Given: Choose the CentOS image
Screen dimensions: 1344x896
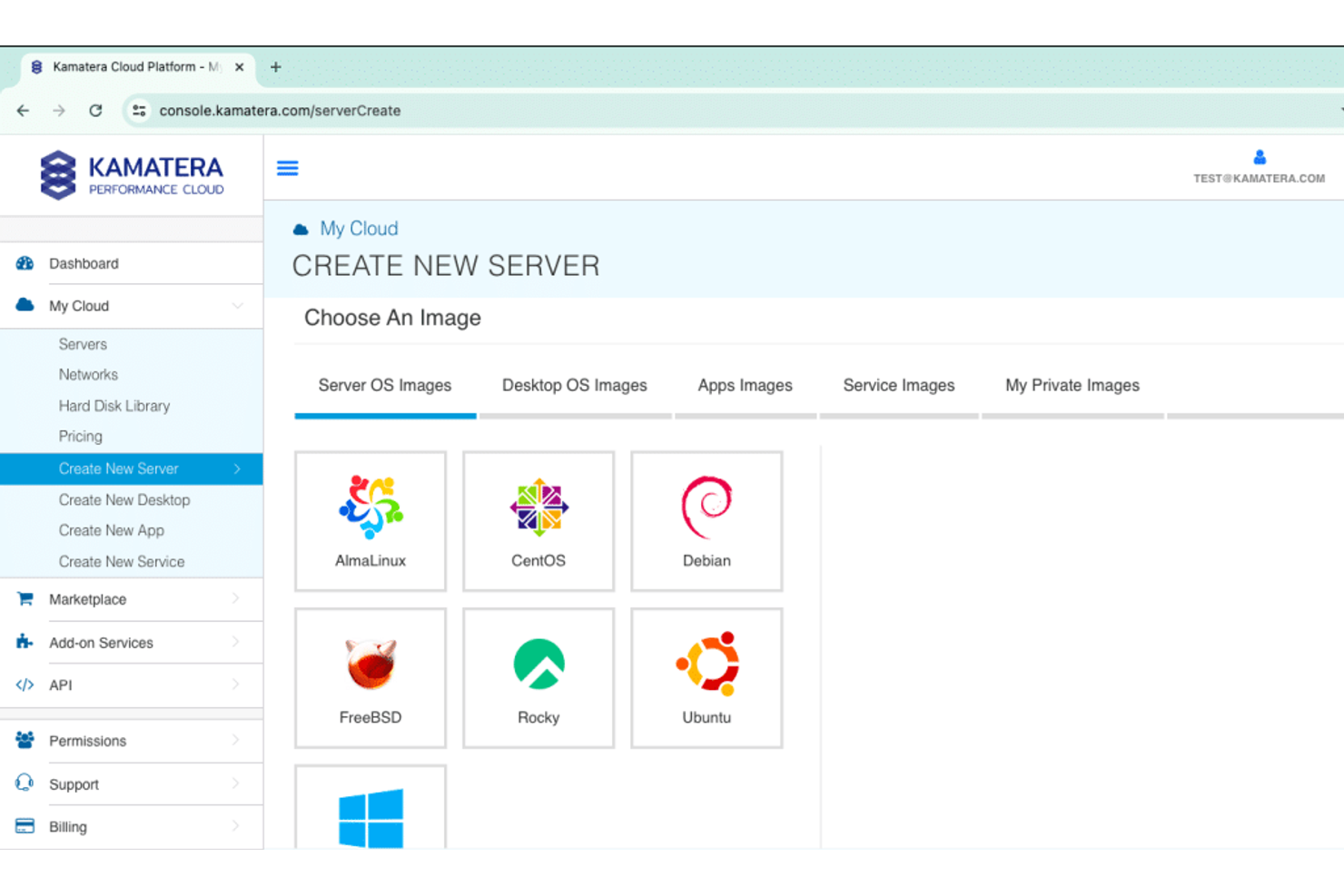Looking at the screenshot, I should (x=538, y=520).
